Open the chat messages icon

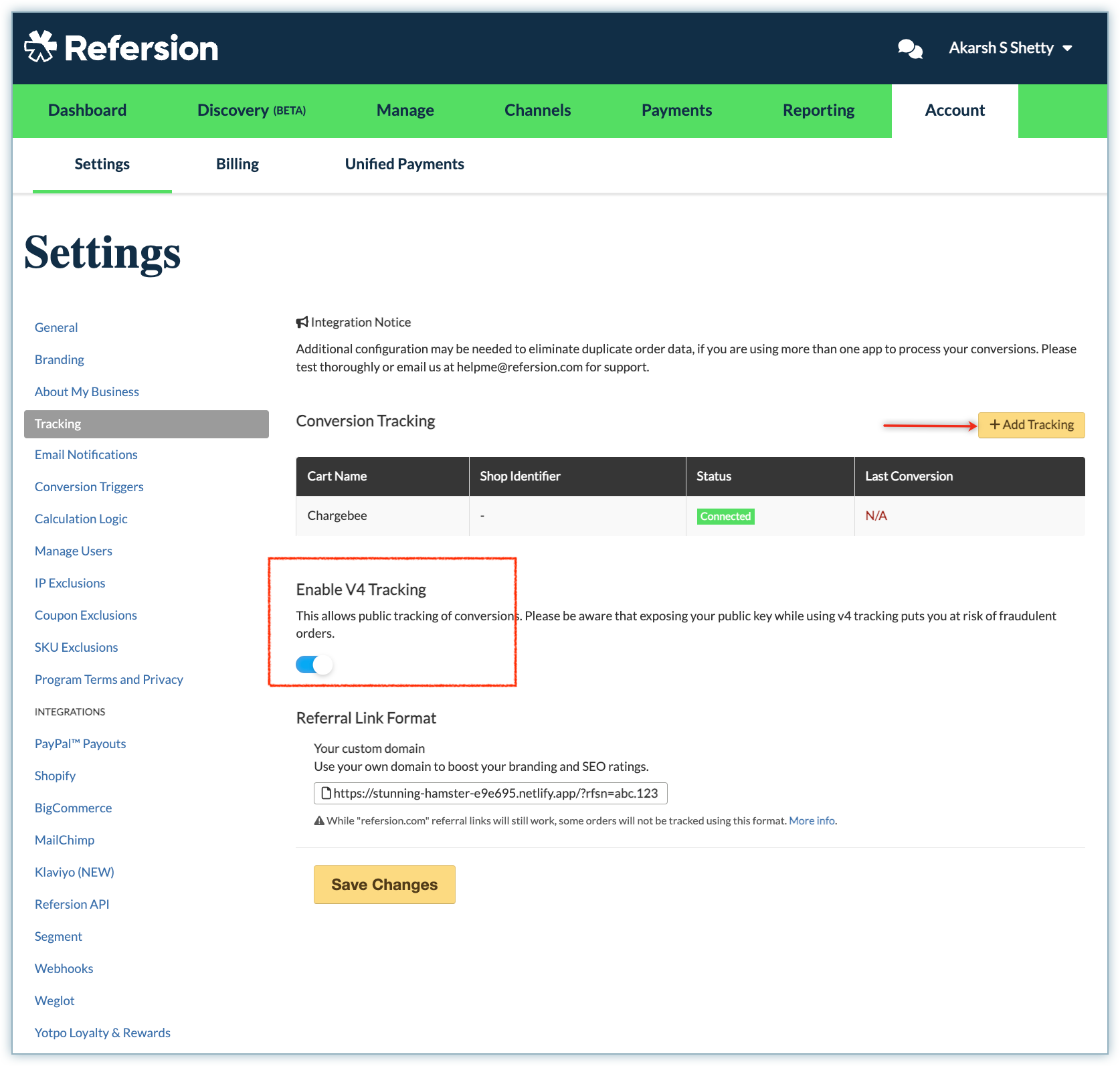coord(910,49)
